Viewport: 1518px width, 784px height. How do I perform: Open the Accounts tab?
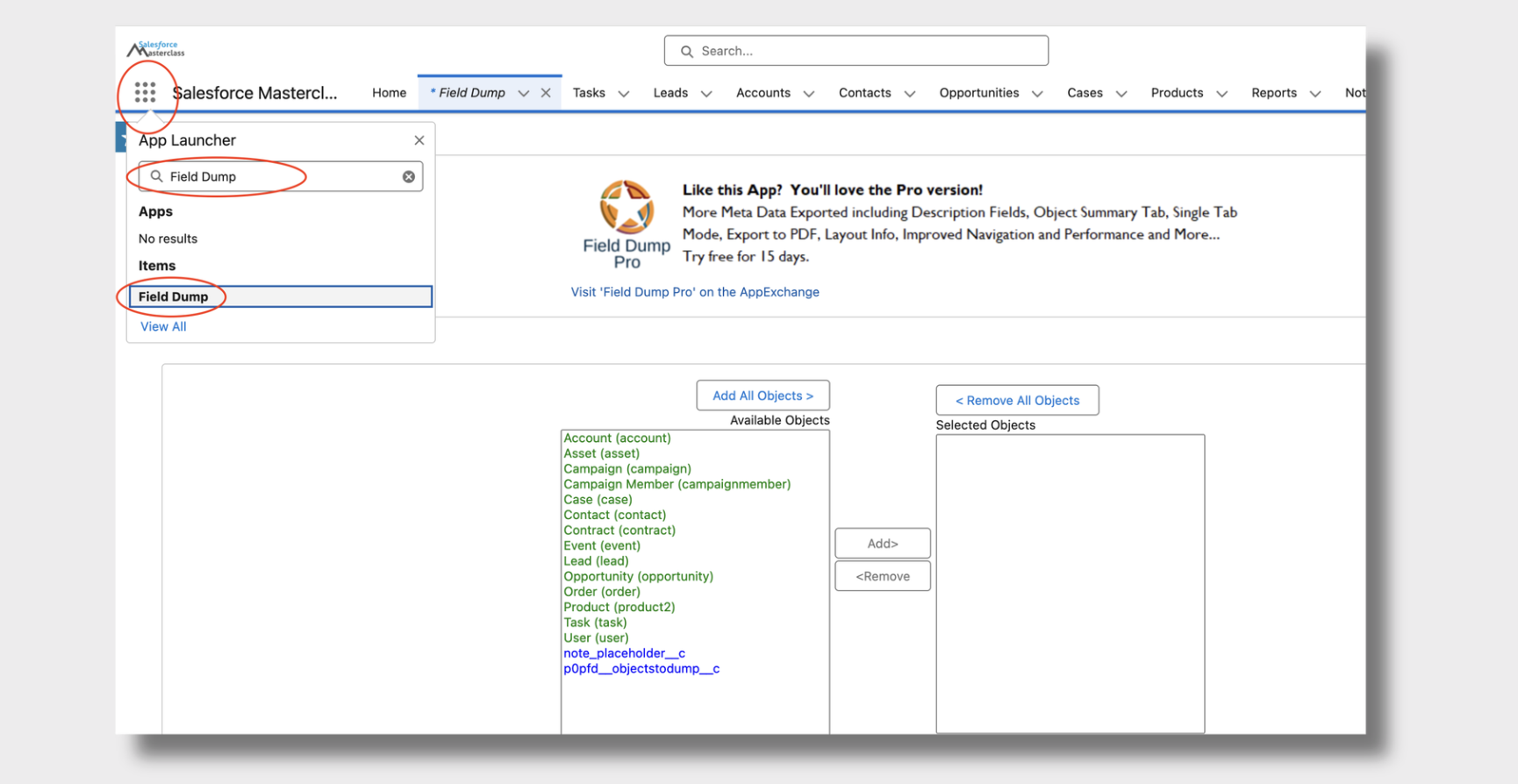tap(763, 93)
